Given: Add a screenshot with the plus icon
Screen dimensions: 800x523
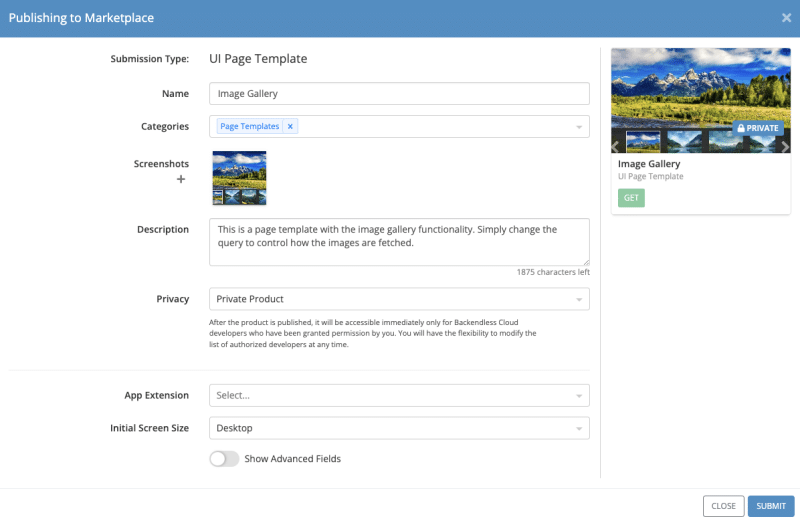Looking at the screenshot, I should (181, 180).
